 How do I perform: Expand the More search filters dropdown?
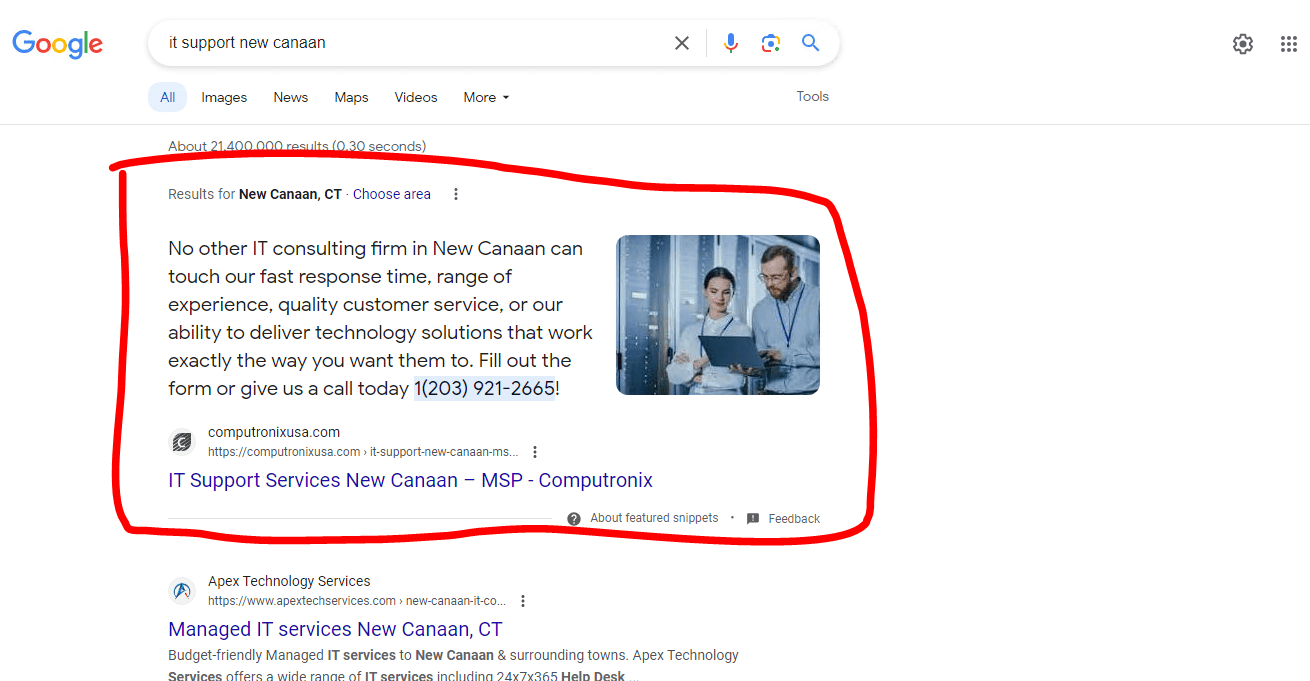[x=486, y=97]
